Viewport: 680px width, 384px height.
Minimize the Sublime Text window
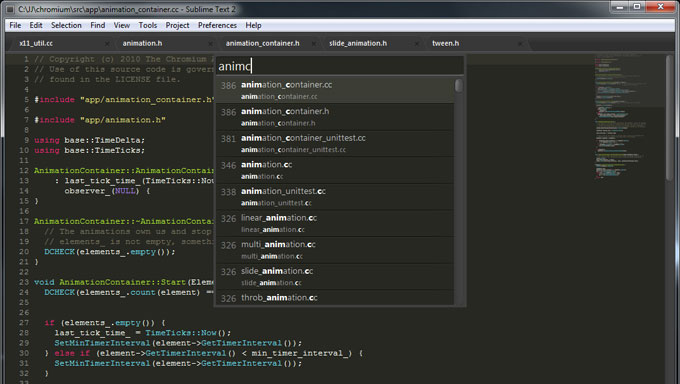(x=620, y=7)
